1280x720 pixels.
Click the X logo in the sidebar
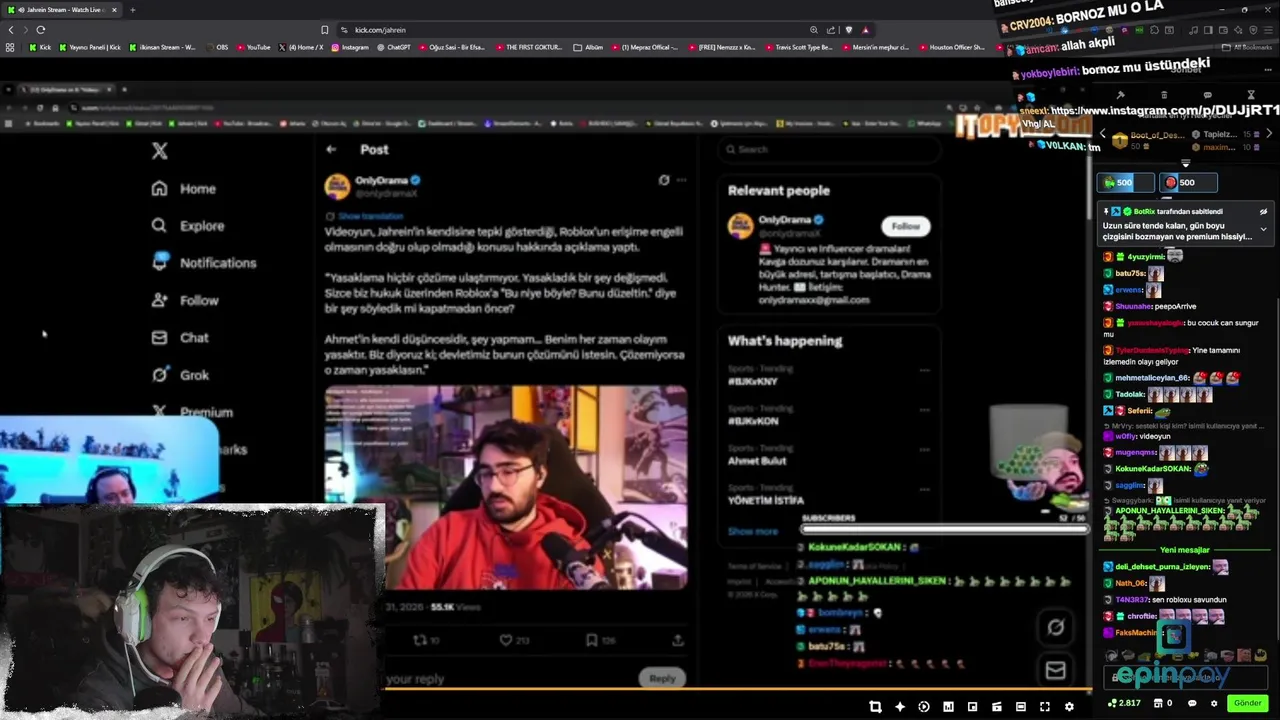(160, 151)
